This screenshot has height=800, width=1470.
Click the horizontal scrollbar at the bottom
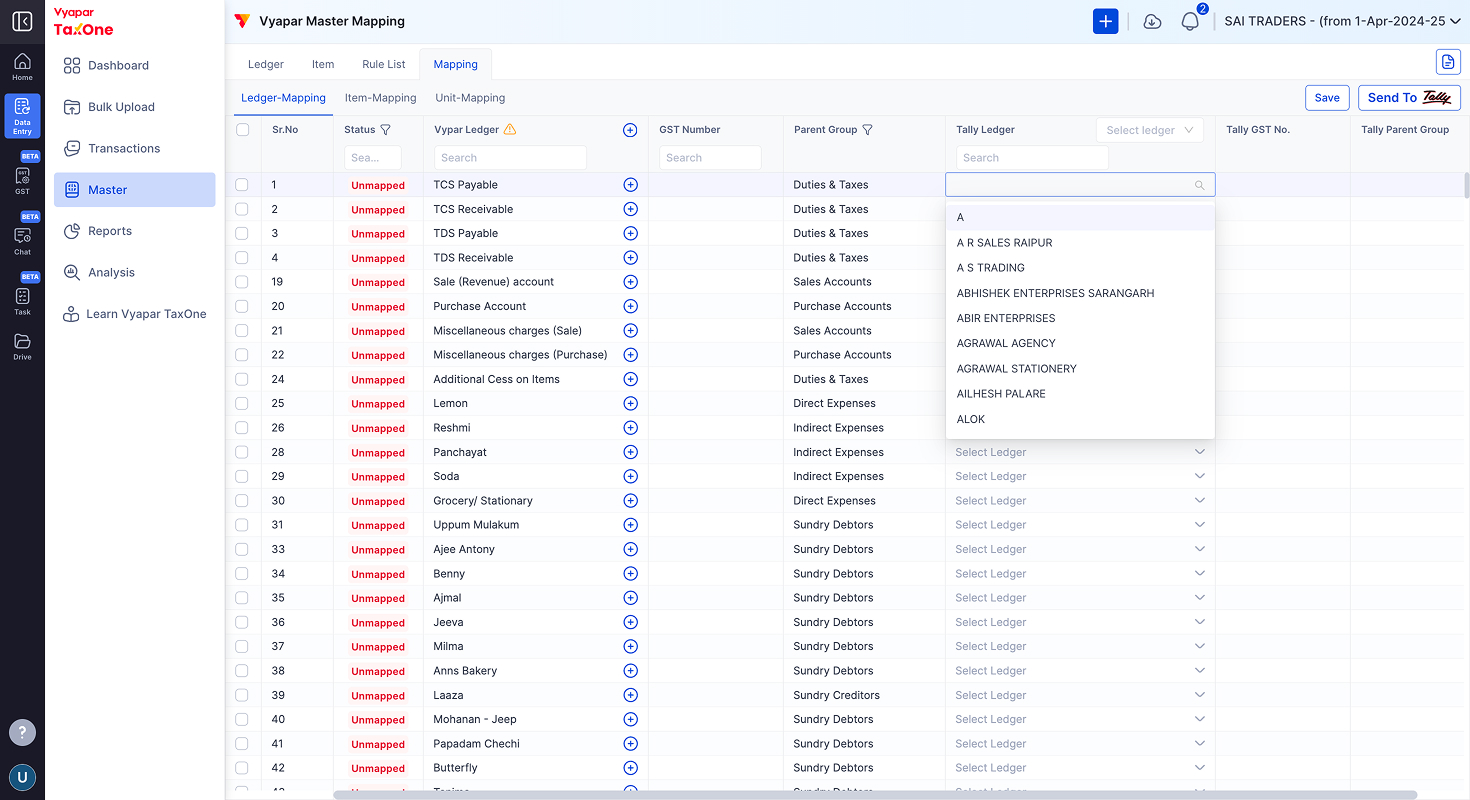point(874,795)
